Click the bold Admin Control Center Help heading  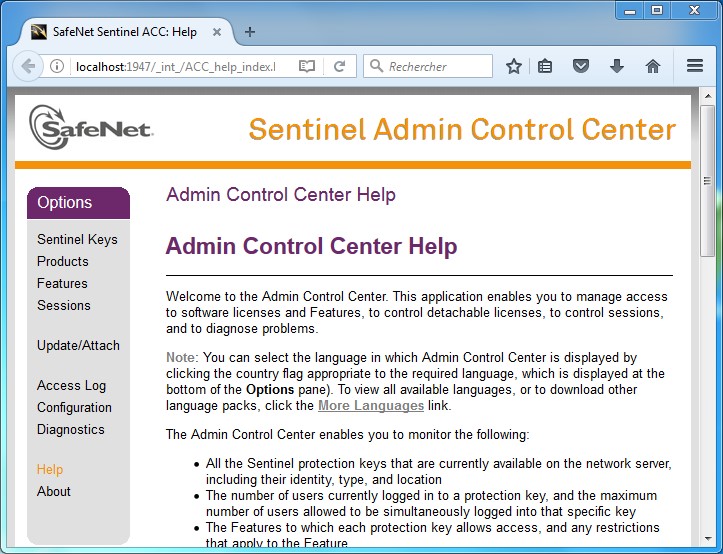coord(311,245)
